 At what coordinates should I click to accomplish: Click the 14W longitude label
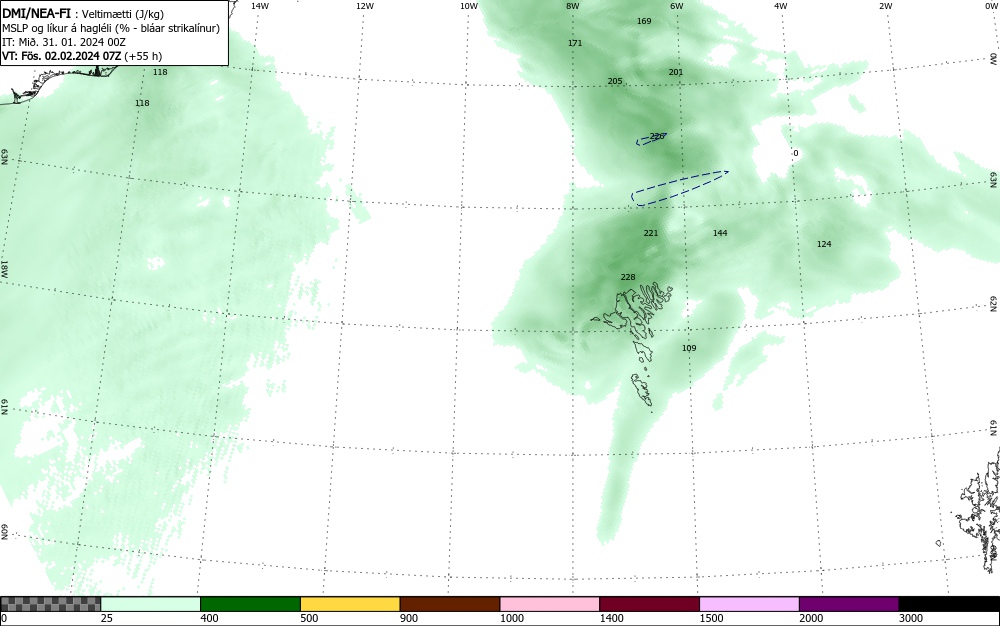click(260, 6)
